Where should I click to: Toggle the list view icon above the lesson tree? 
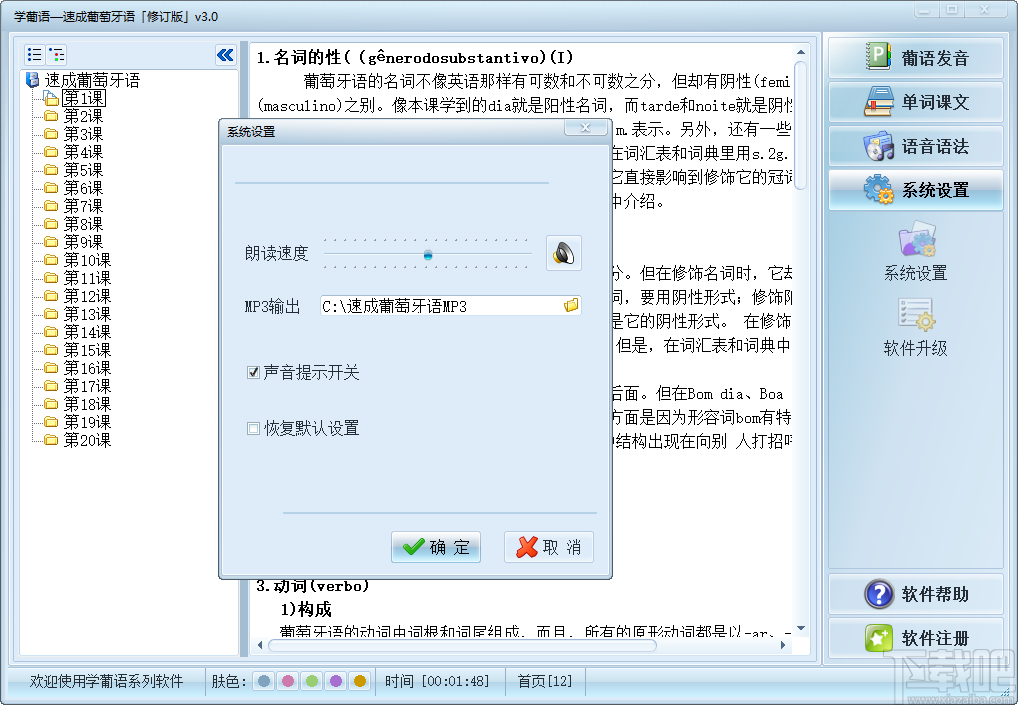(x=34, y=54)
